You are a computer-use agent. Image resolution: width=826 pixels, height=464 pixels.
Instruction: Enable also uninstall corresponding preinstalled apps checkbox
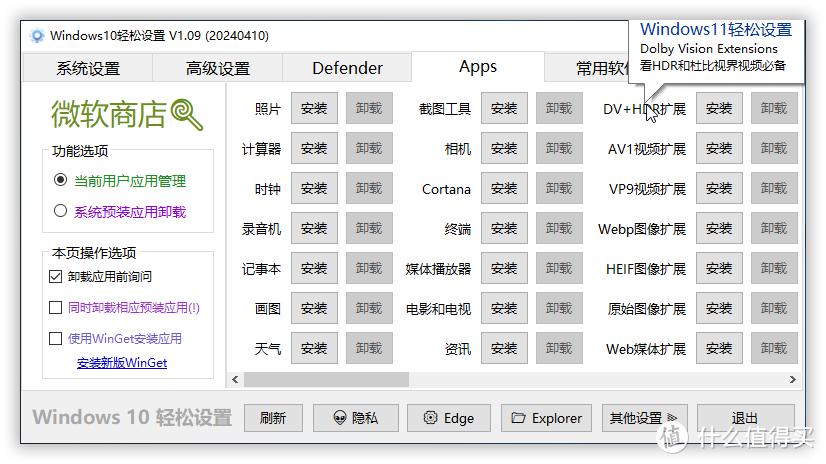tap(55, 308)
